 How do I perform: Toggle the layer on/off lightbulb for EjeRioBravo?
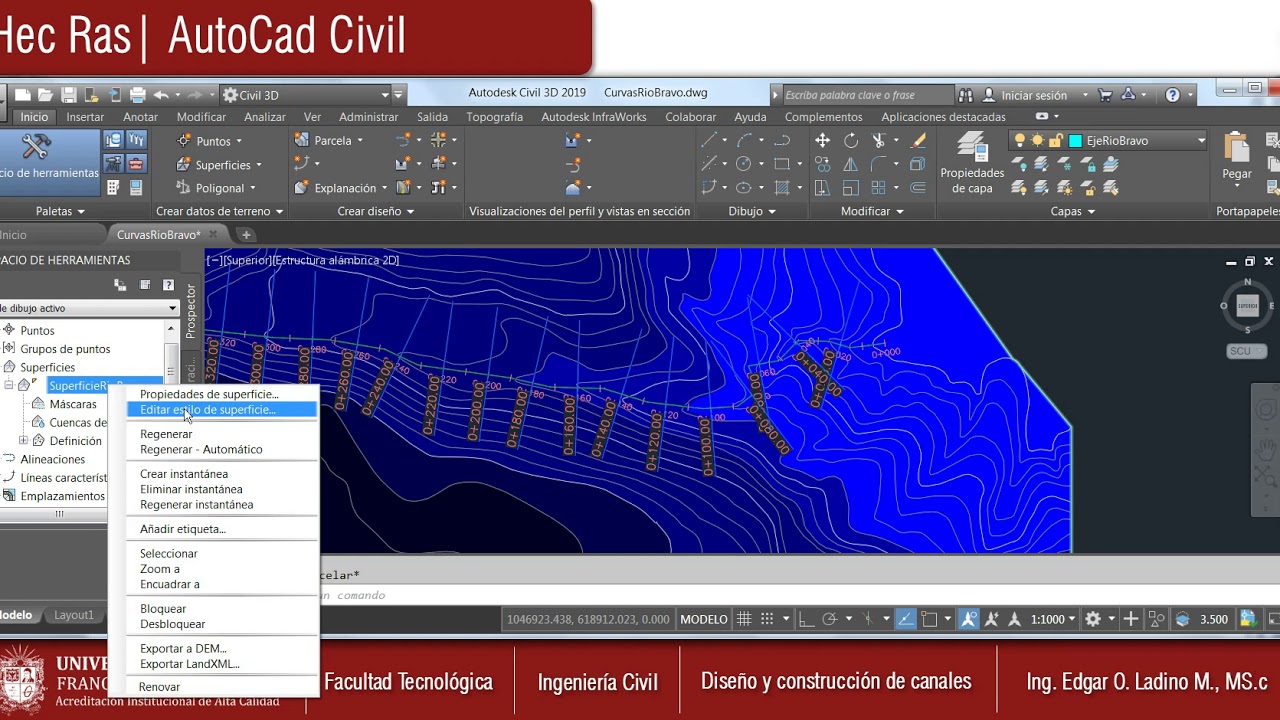[1021, 141]
